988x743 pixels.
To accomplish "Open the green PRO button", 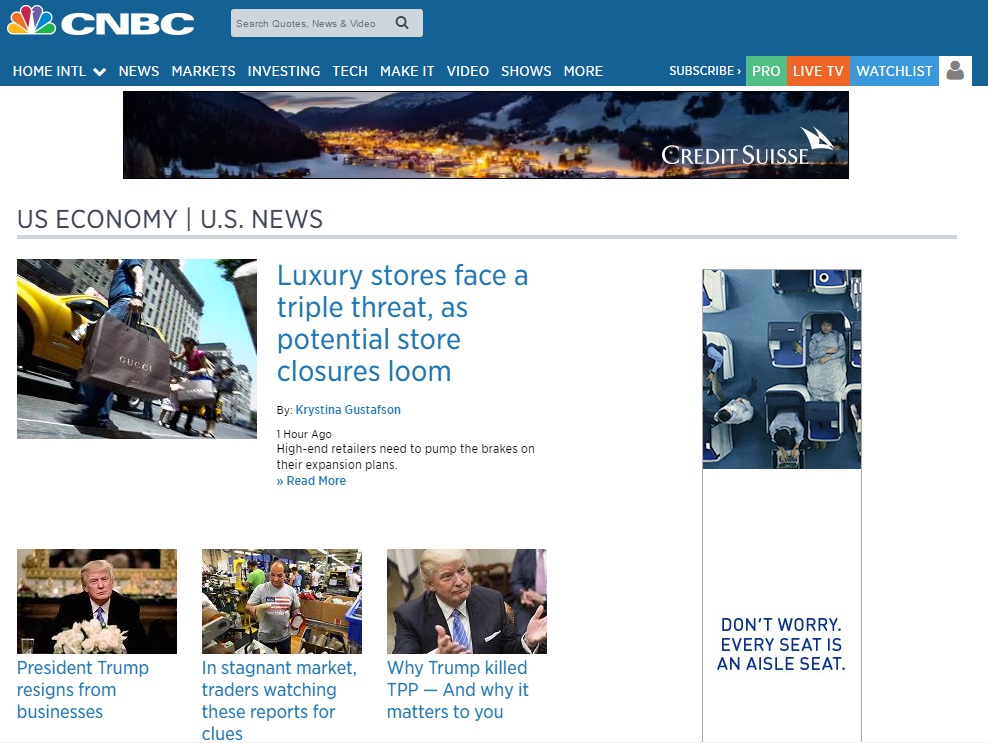I will 766,71.
